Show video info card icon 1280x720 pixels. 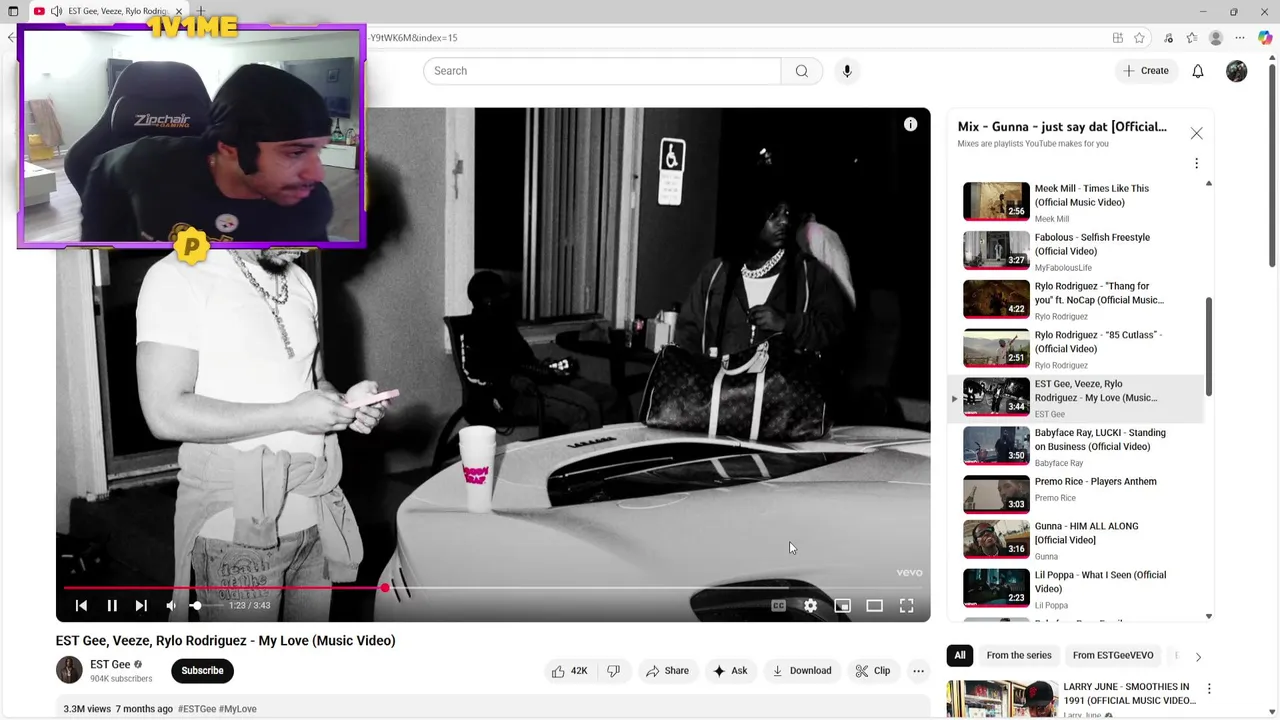[910, 124]
